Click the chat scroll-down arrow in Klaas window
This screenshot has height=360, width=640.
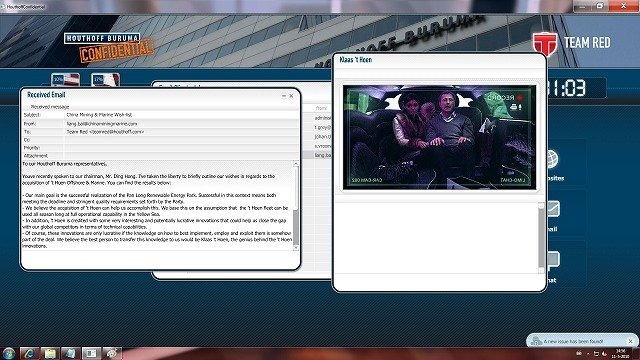pyautogui.click(x=541, y=270)
